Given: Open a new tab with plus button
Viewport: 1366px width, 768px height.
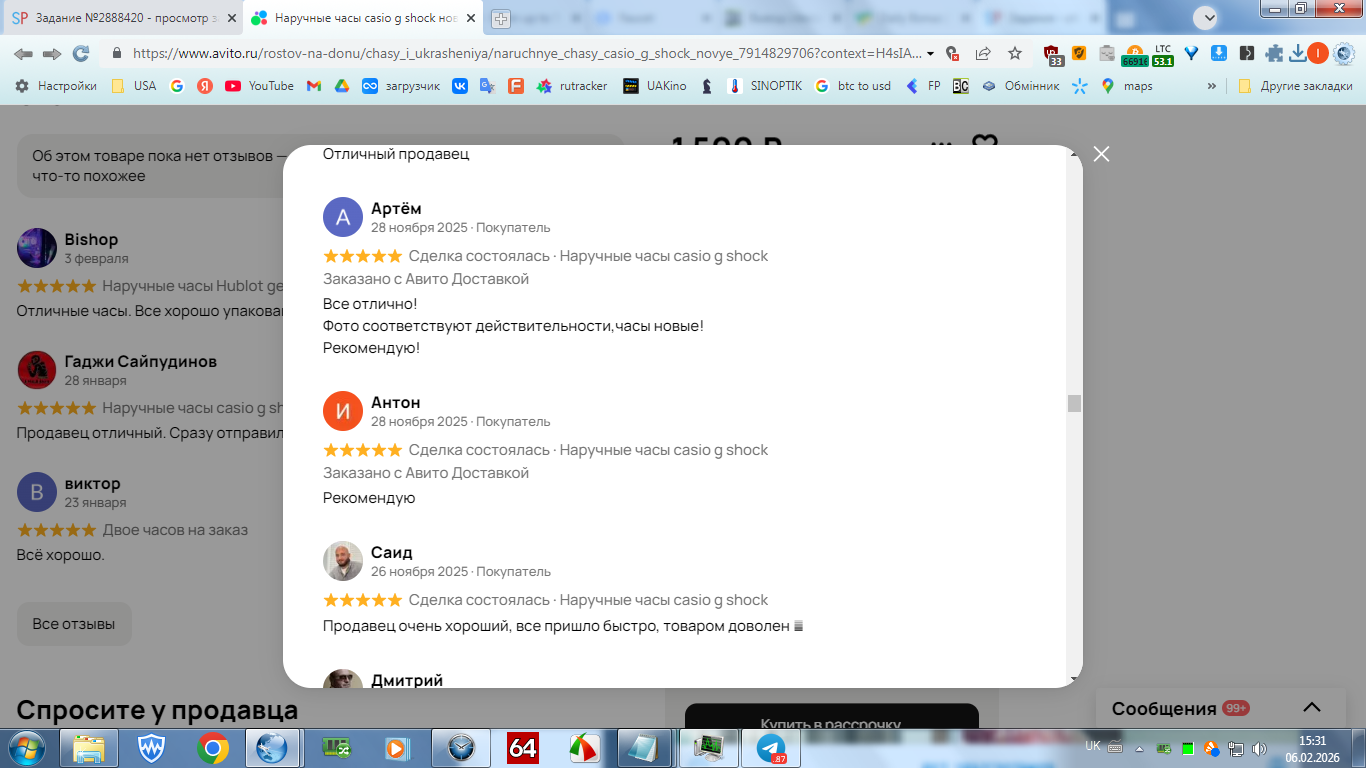Looking at the screenshot, I should point(501,18).
